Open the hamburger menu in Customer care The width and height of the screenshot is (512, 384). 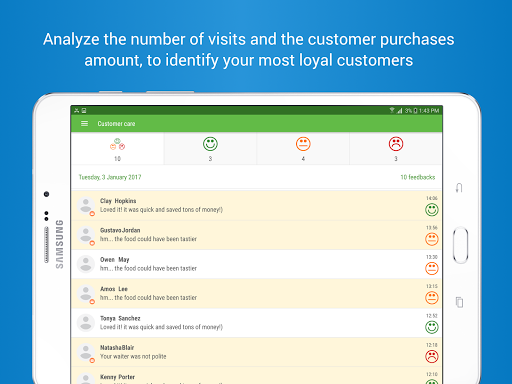[x=84, y=124]
